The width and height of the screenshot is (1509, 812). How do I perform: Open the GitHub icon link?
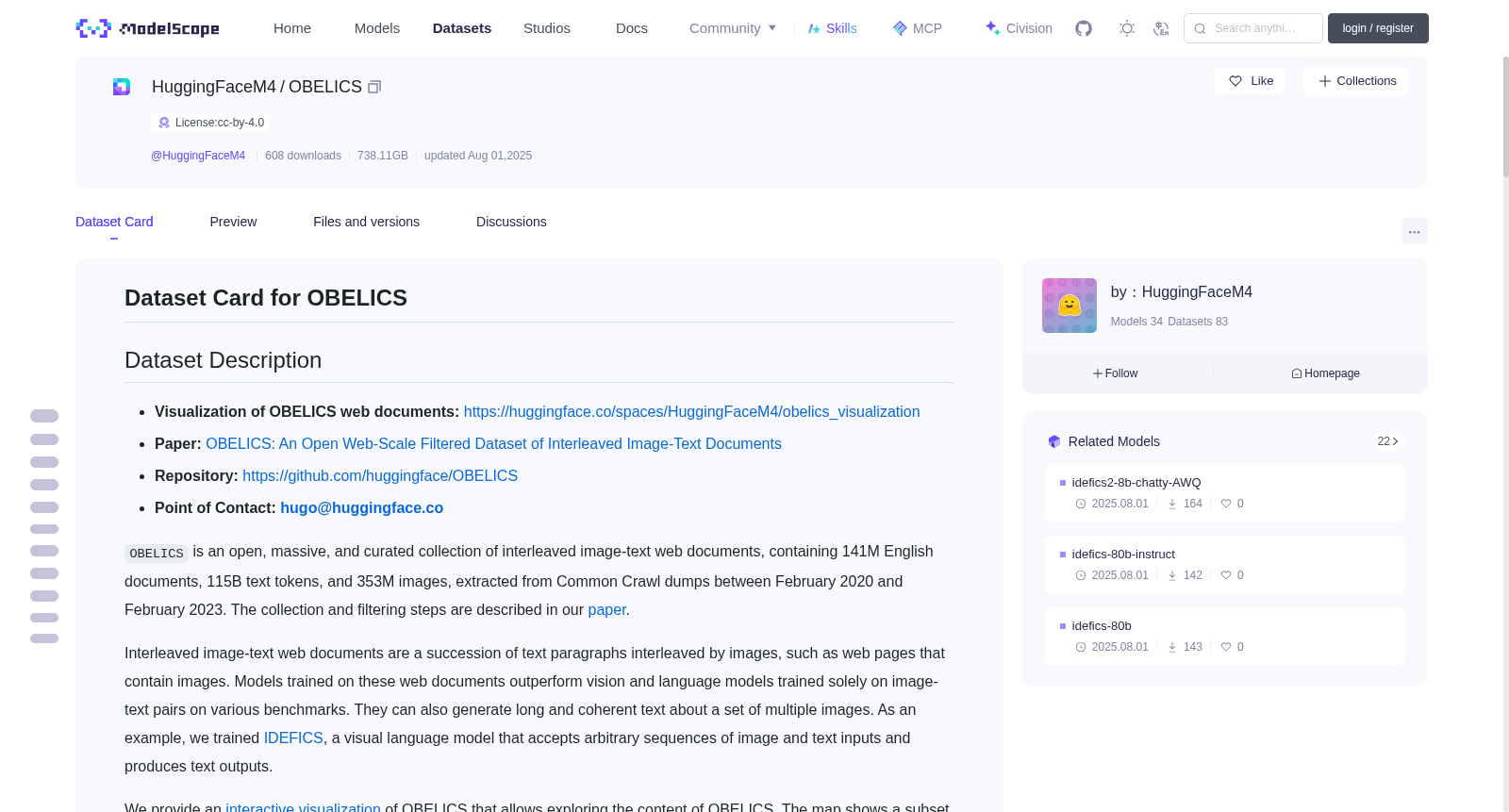pyautogui.click(x=1084, y=28)
